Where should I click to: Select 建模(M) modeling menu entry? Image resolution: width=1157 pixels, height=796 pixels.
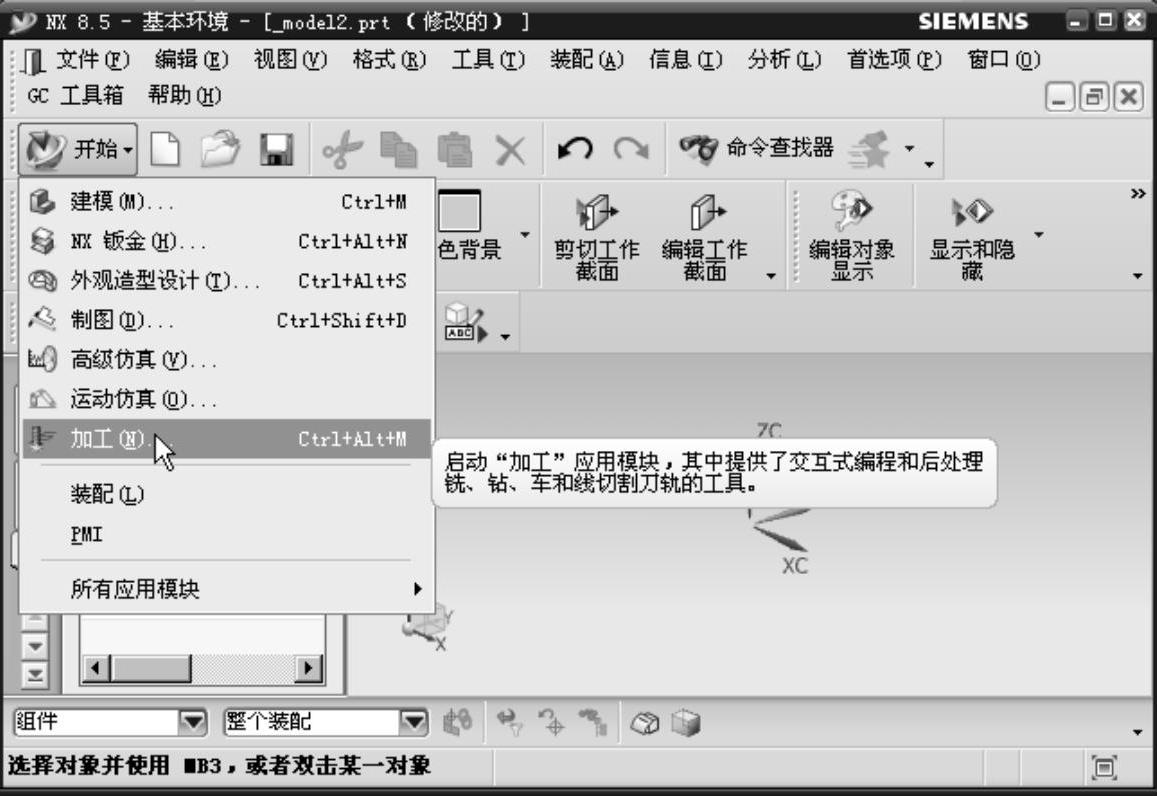pyautogui.click(x=226, y=201)
